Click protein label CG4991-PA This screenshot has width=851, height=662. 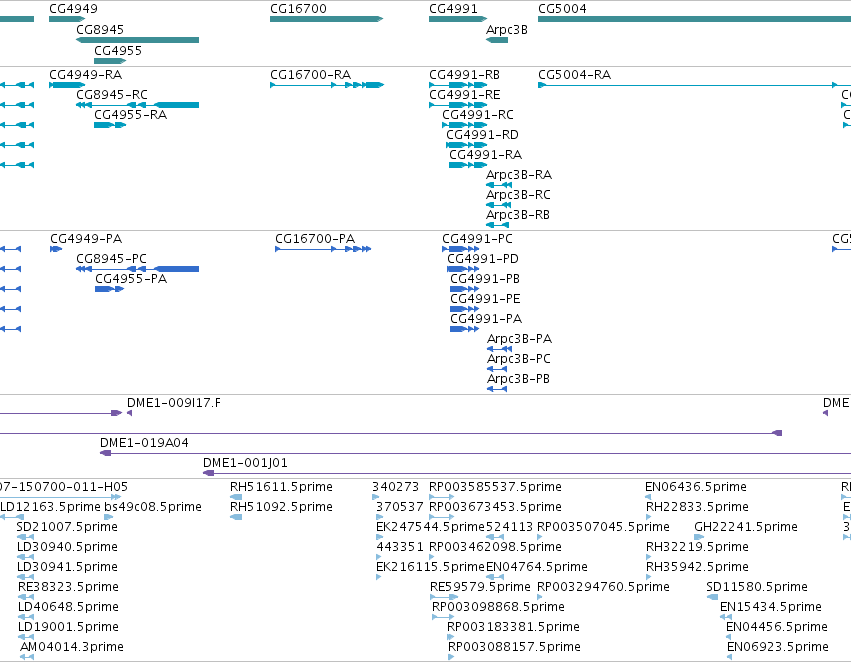click(486, 320)
